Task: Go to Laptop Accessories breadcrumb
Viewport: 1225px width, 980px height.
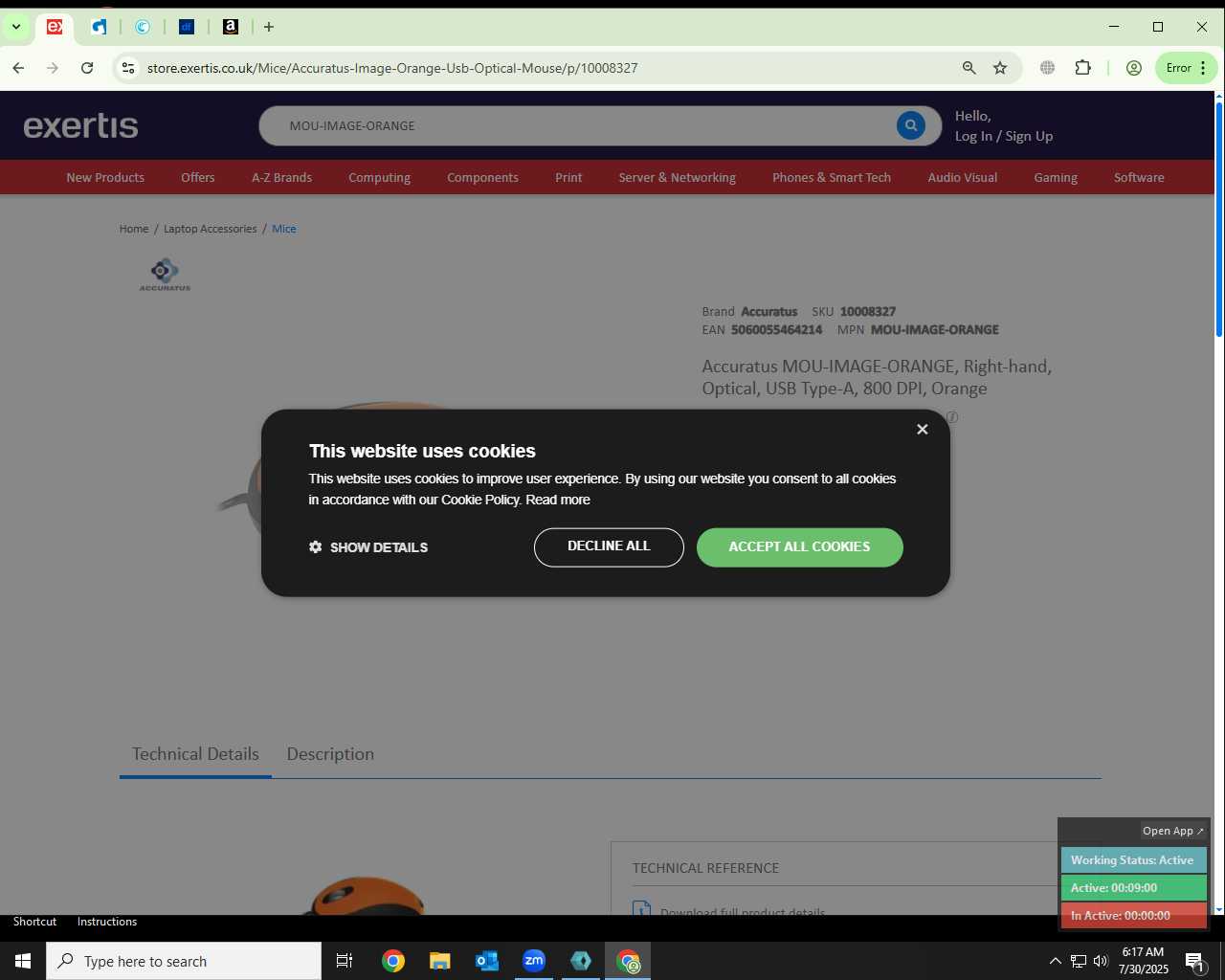Action: point(210,229)
